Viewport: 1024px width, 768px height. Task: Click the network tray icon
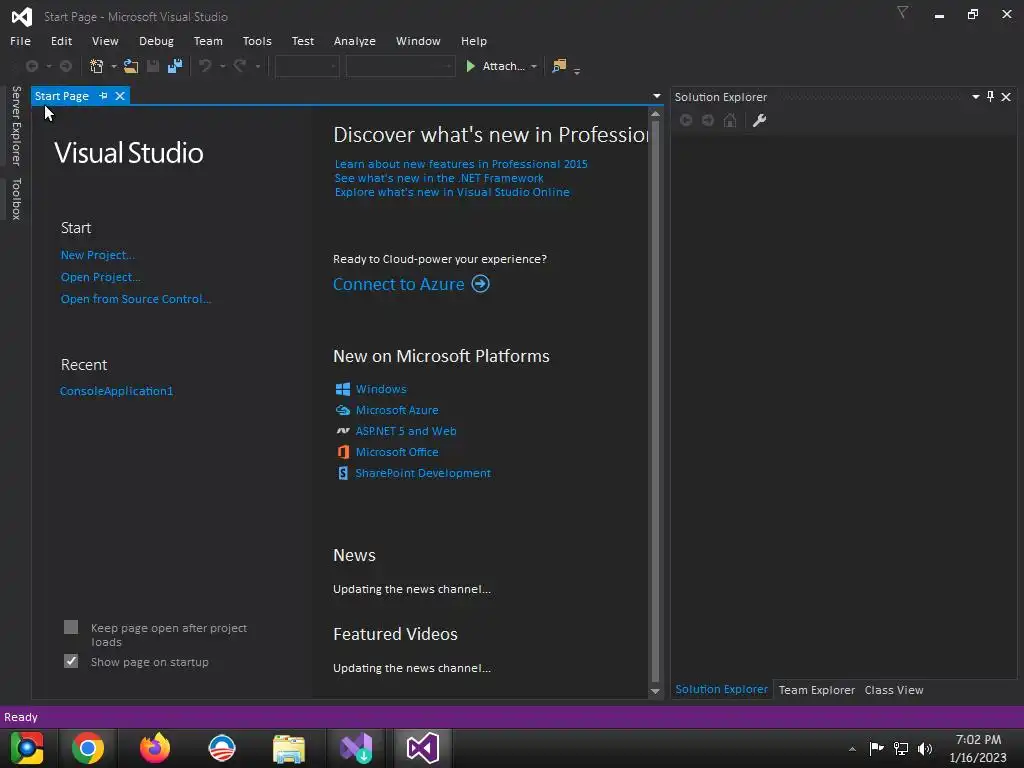click(x=901, y=749)
